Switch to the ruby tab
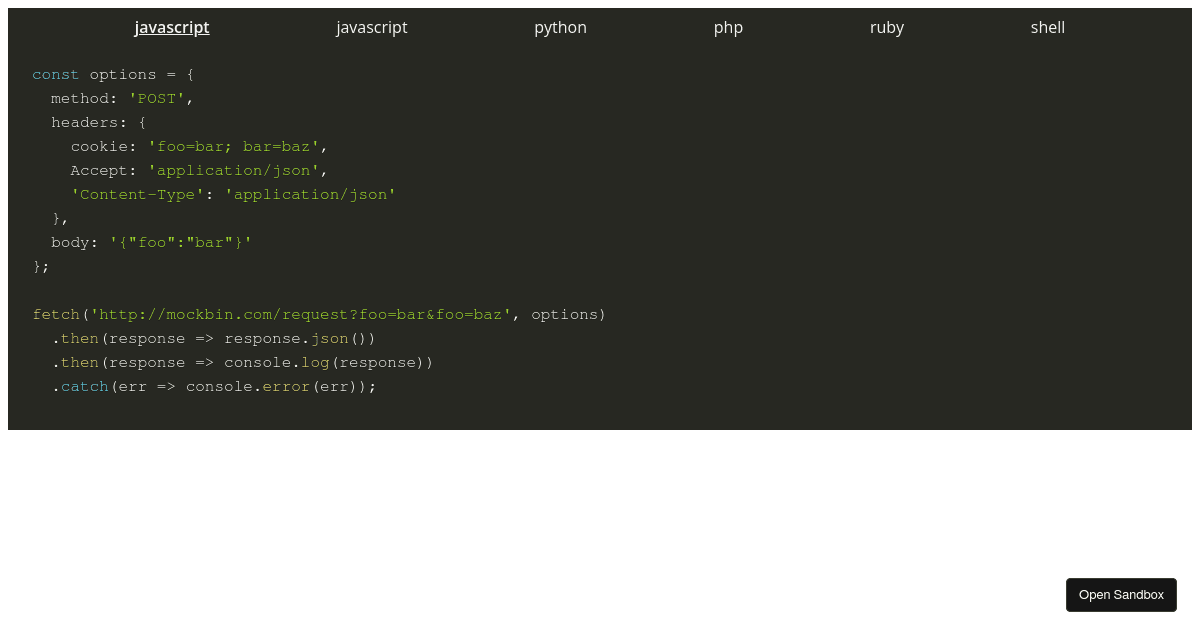The height and width of the screenshot is (630, 1200). pos(886,27)
